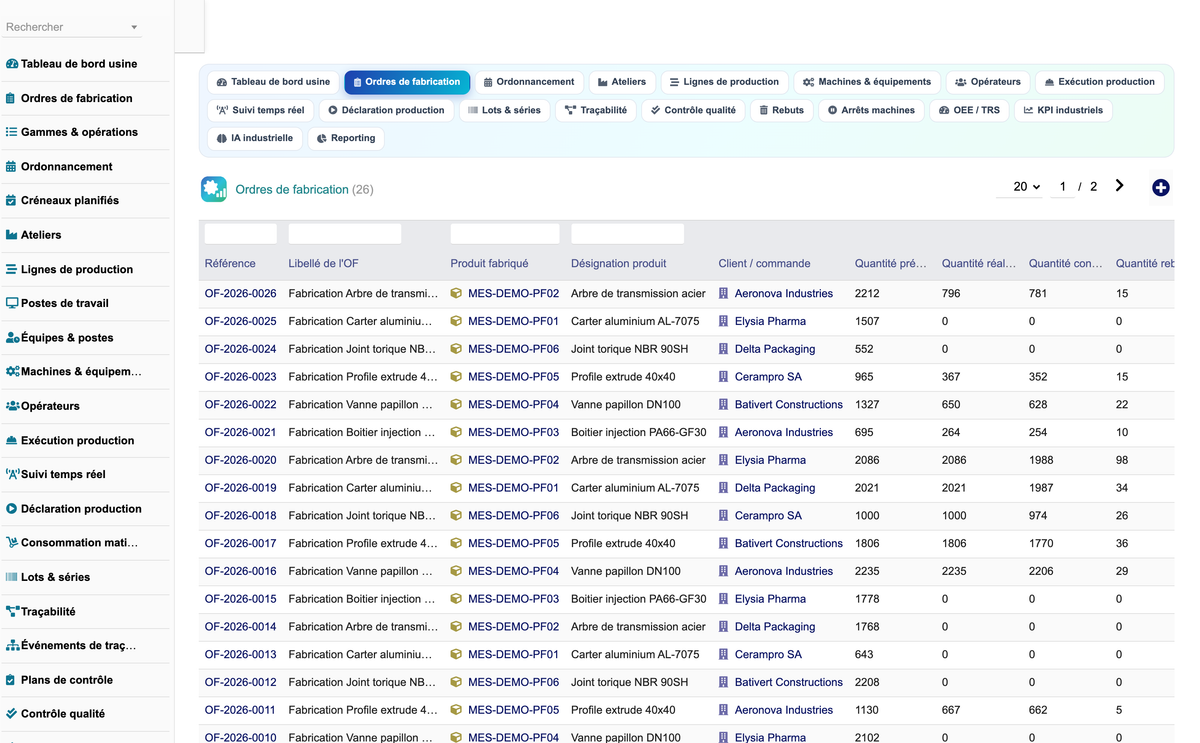Switch to Déclaration production tab
This screenshot has width=1200, height=743.
[x=386, y=110]
